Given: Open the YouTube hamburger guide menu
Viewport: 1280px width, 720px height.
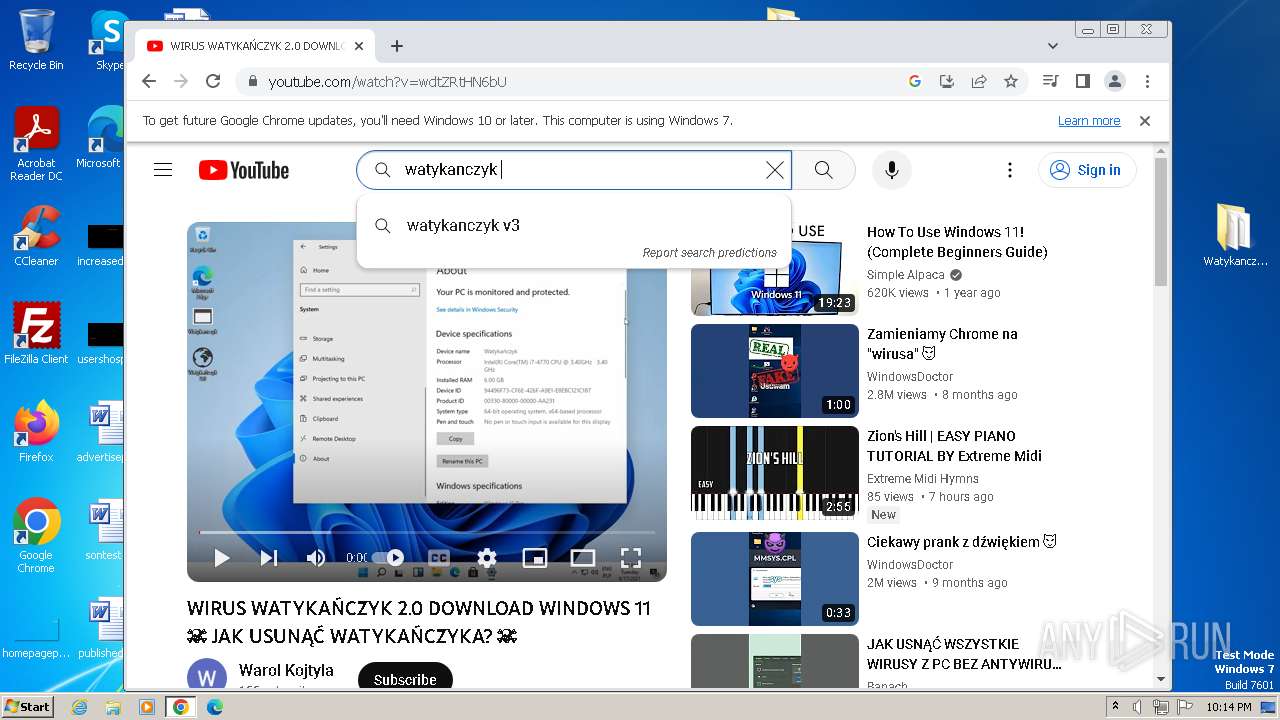Looking at the screenshot, I should point(163,170).
